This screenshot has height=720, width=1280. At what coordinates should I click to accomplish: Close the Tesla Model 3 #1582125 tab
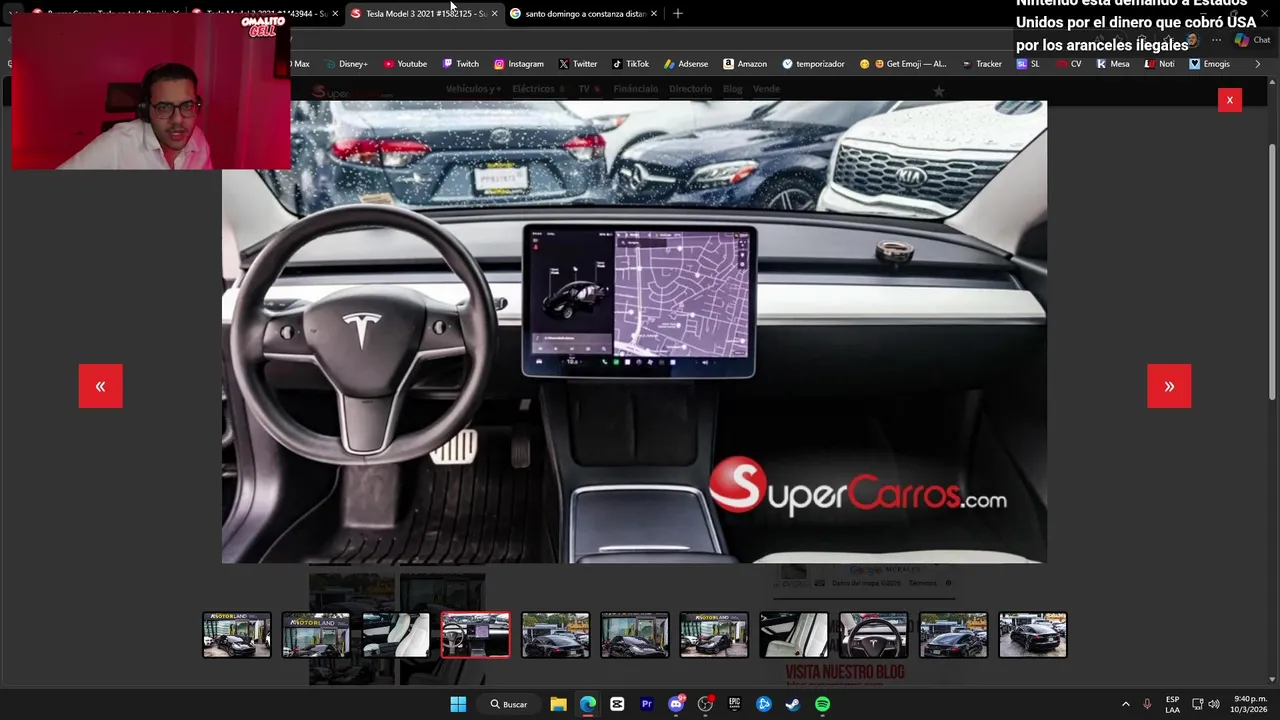click(x=494, y=14)
